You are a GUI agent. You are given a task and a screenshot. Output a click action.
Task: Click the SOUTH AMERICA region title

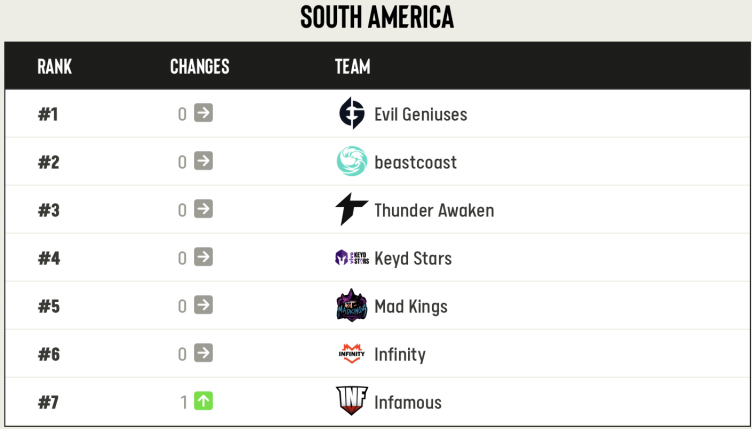click(x=377, y=17)
